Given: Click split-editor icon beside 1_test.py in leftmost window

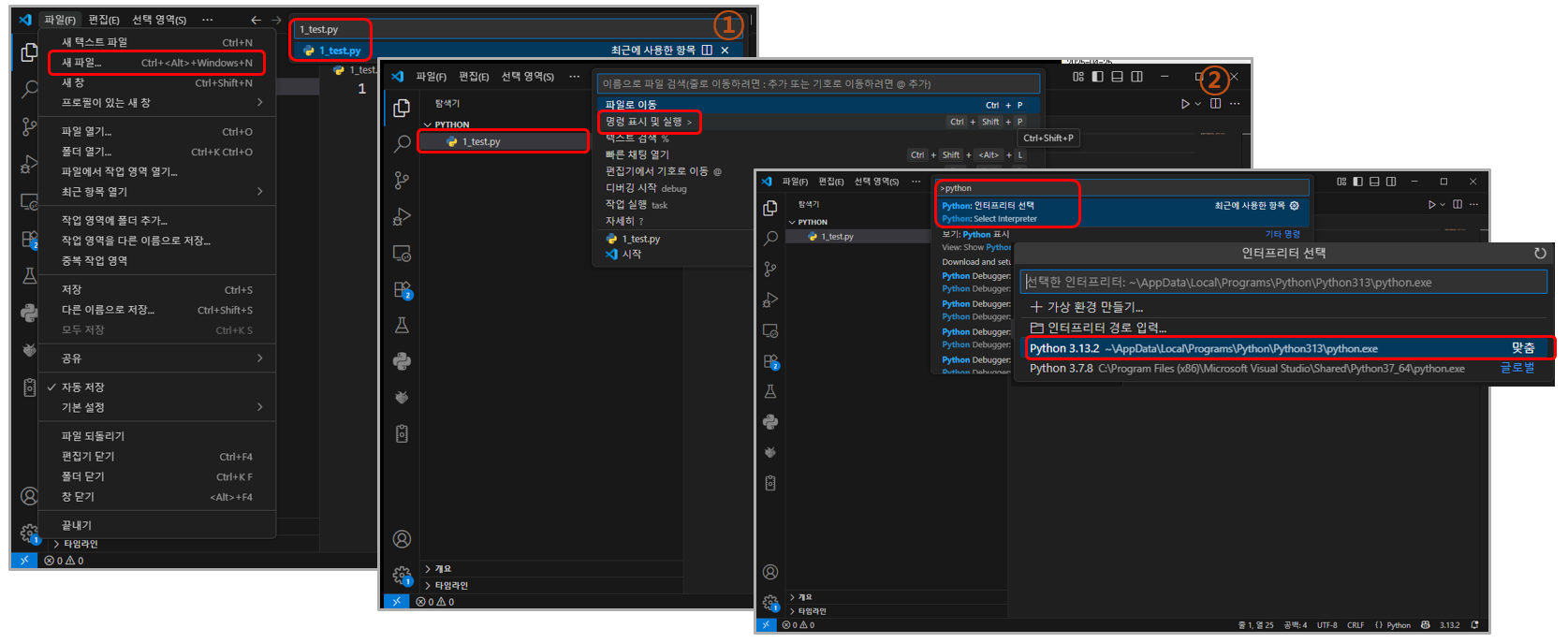Looking at the screenshot, I should coord(707,51).
